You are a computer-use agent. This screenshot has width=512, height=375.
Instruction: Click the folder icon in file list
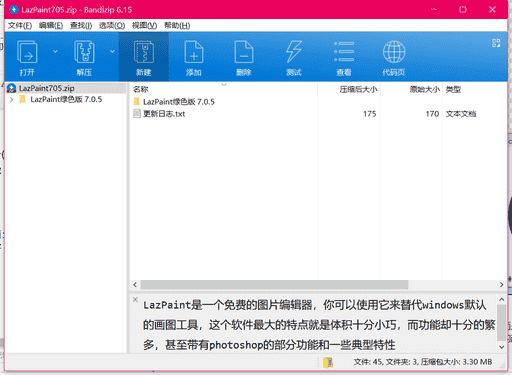[137, 101]
